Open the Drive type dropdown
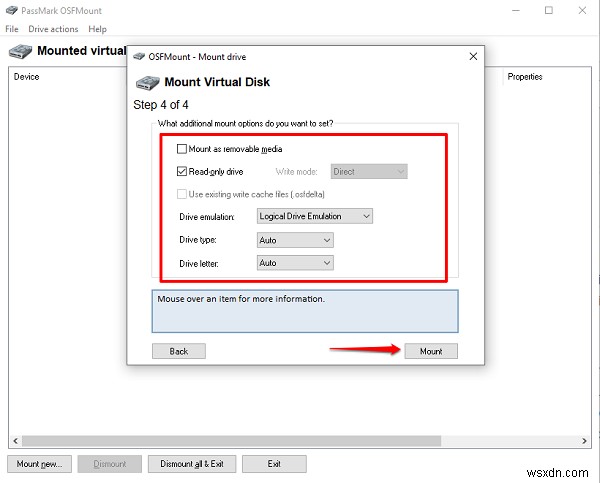Screen dimensions: 600x483 pyautogui.click(x=295, y=240)
